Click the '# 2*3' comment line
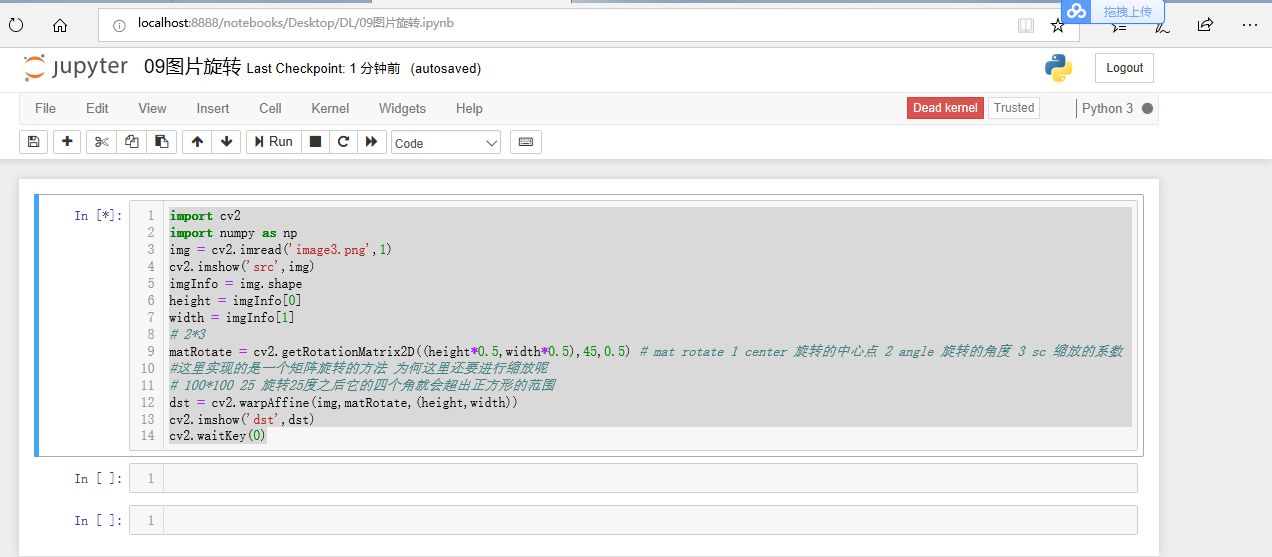This screenshot has width=1272, height=557. pyautogui.click(x=187, y=335)
